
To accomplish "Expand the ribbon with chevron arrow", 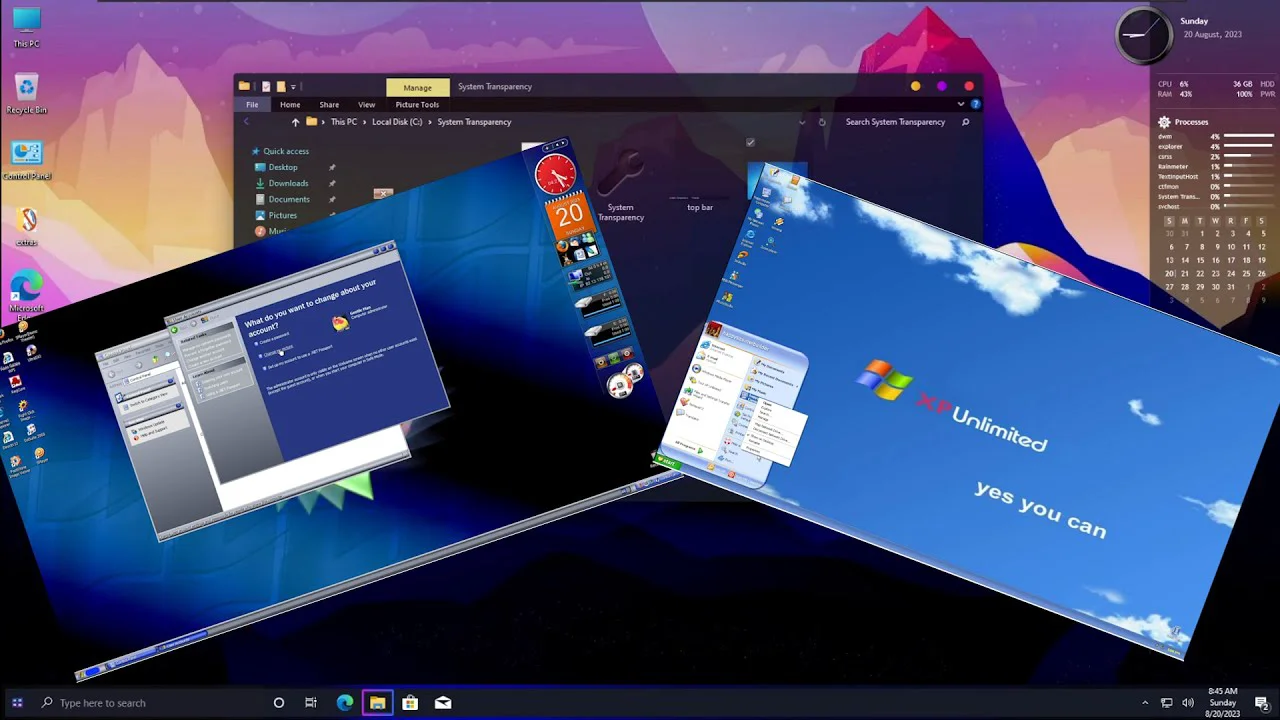I will [961, 104].
